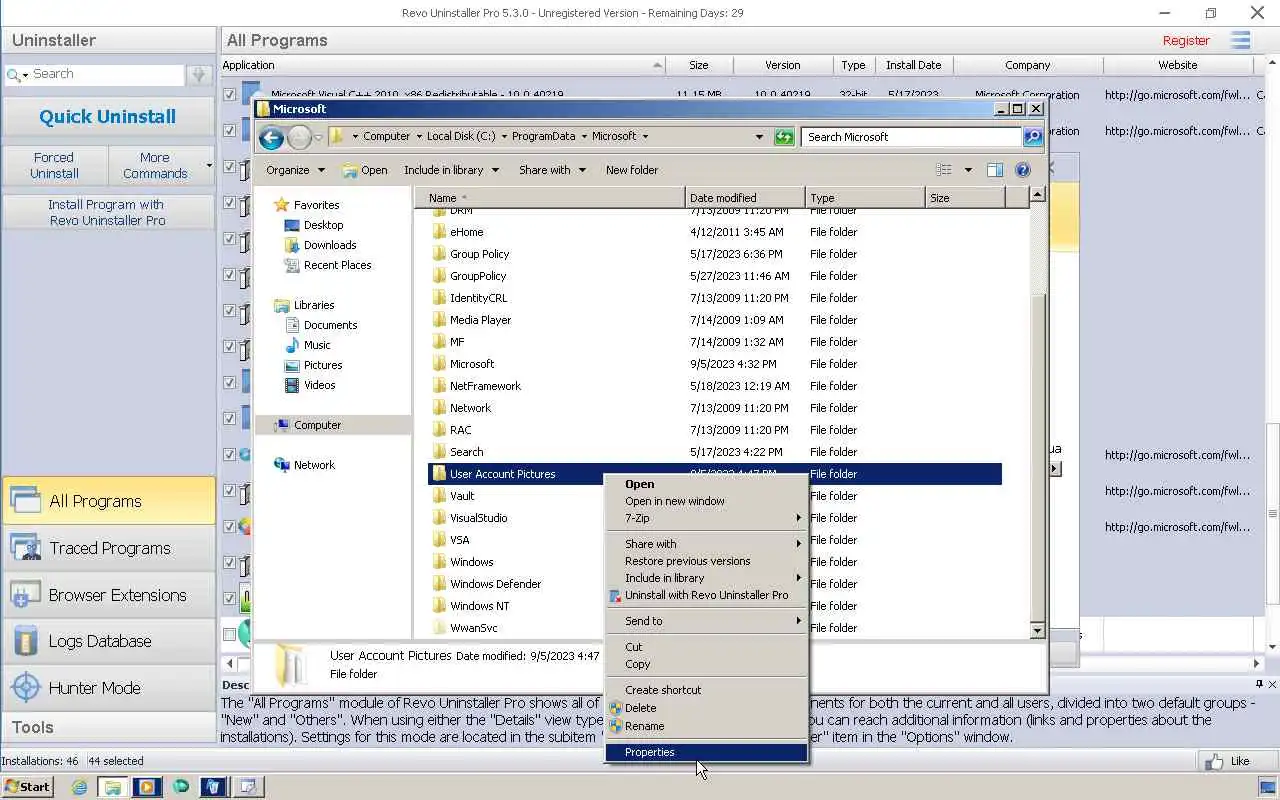Expand the breadcrumb arrow after ProgramData

(583, 137)
